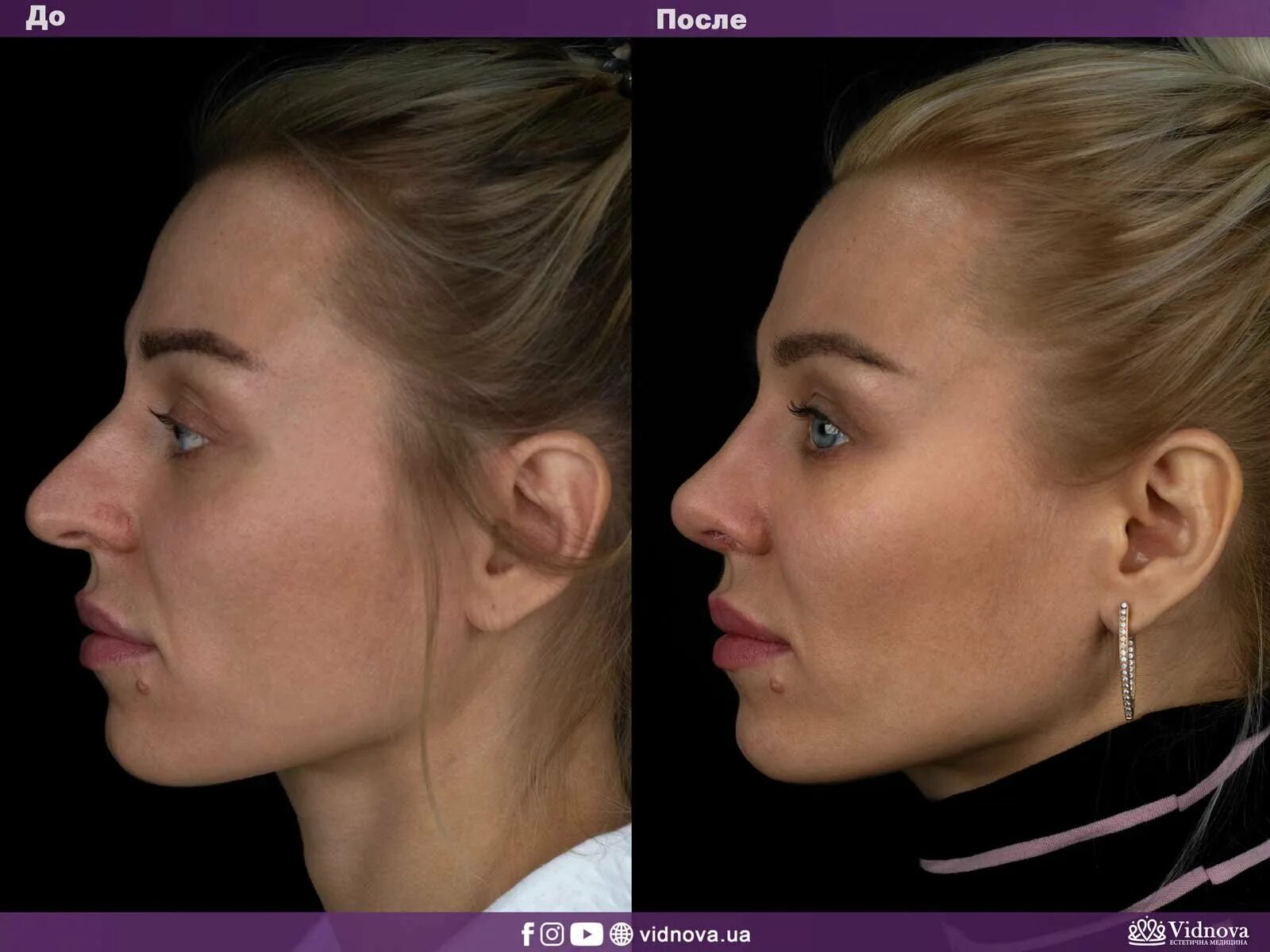1270x952 pixels.
Task: Select the after photo on the right
Action: click(952, 474)
